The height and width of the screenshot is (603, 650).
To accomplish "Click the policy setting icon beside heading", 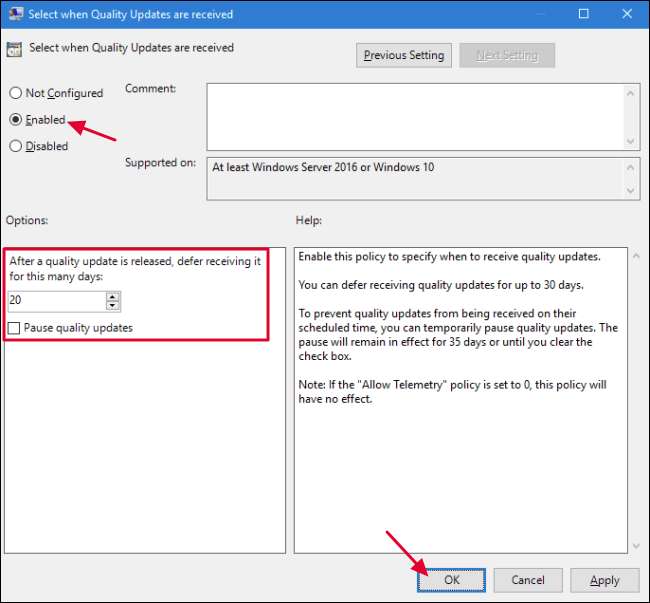I will click(14, 49).
